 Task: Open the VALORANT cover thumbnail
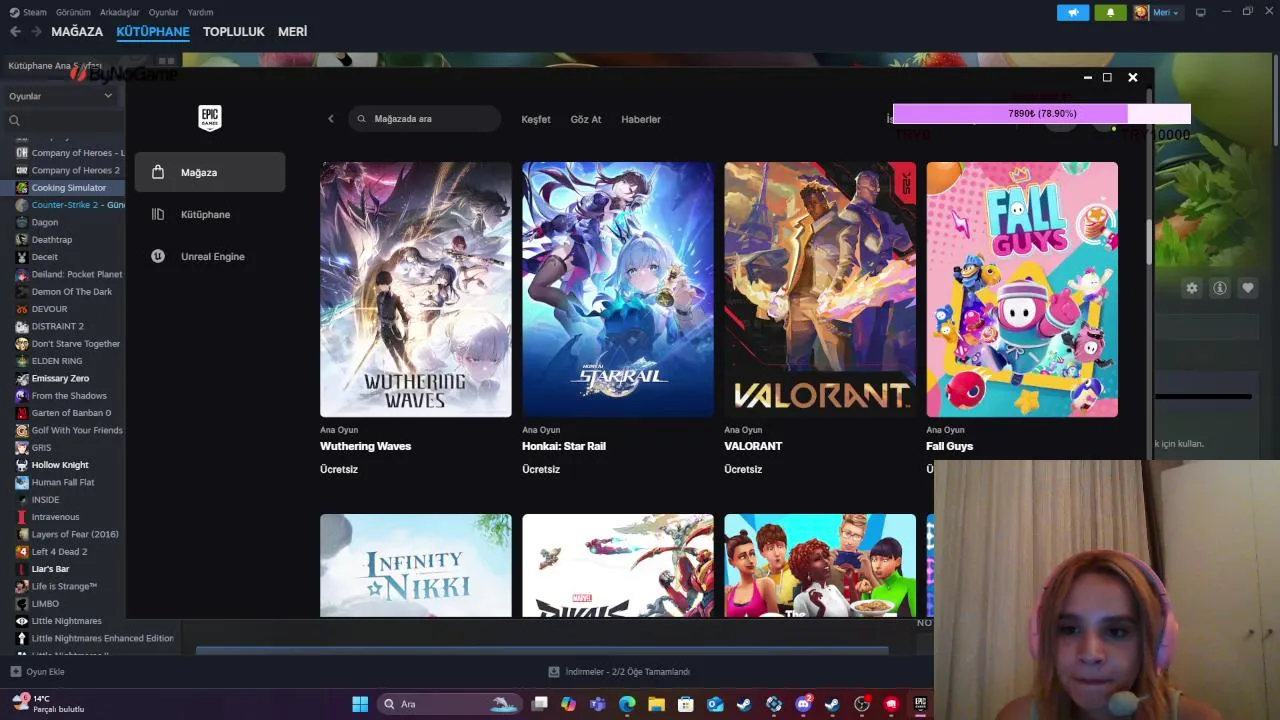[x=820, y=289]
